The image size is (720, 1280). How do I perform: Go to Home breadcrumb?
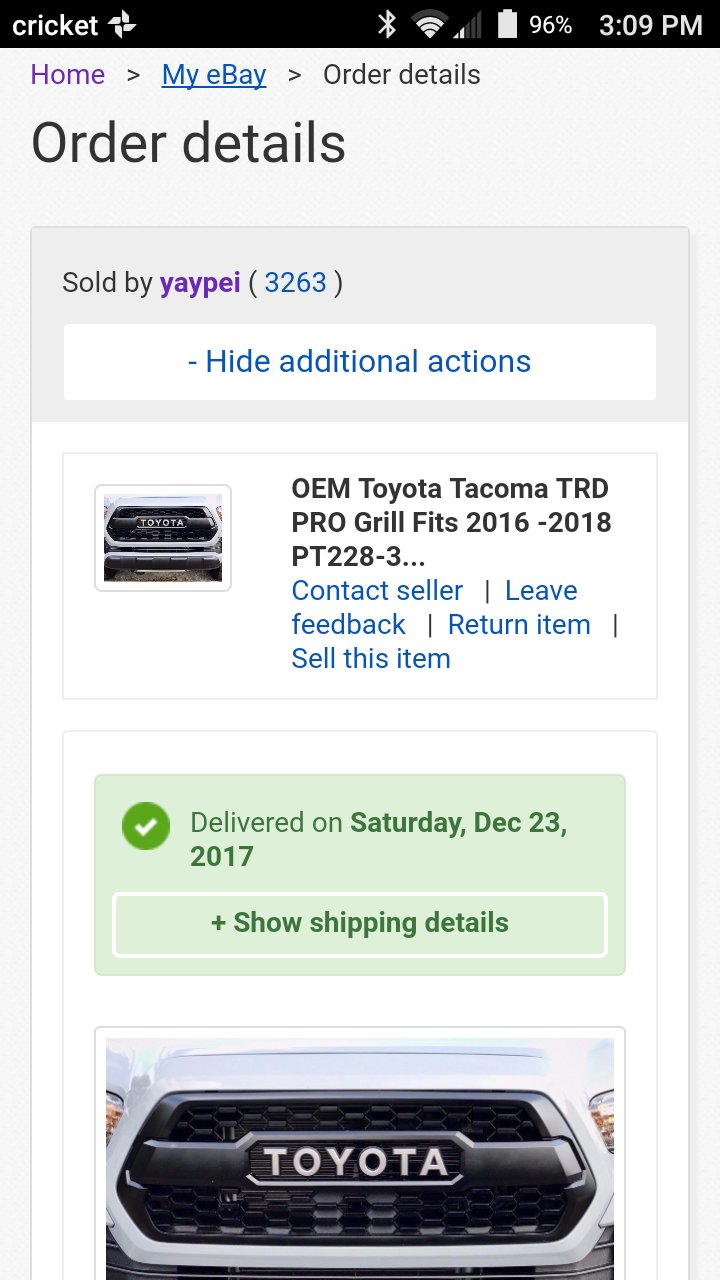point(68,75)
